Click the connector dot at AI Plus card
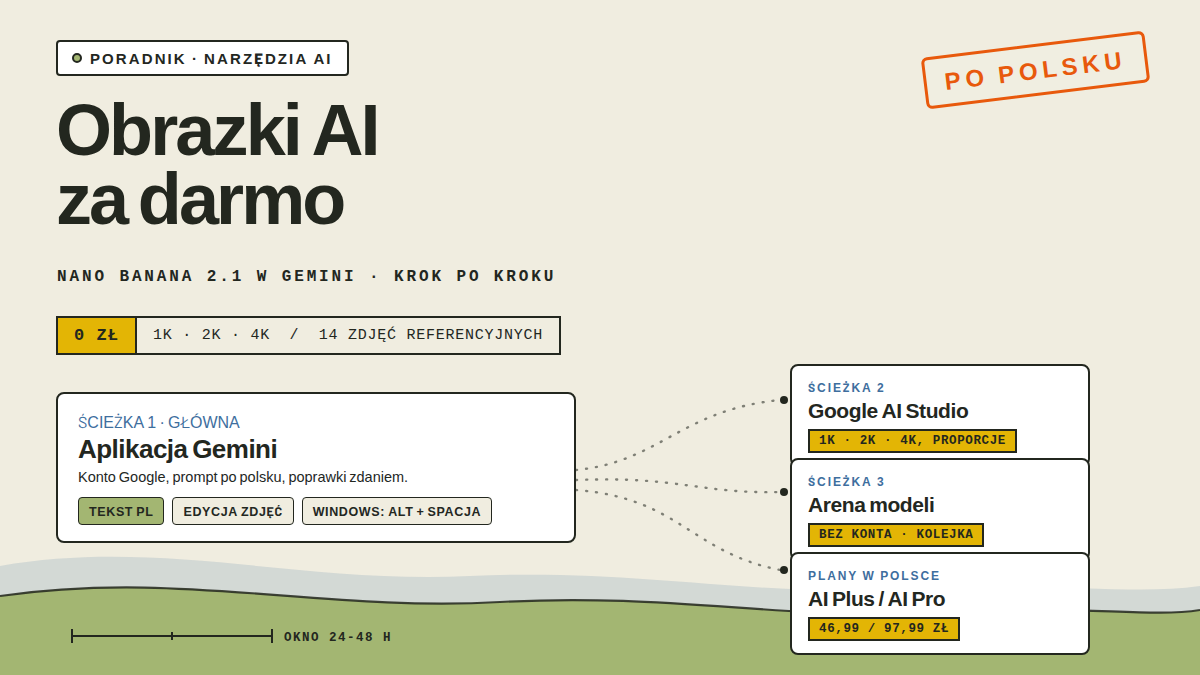This screenshot has height=675, width=1200. [x=784, y=570]
